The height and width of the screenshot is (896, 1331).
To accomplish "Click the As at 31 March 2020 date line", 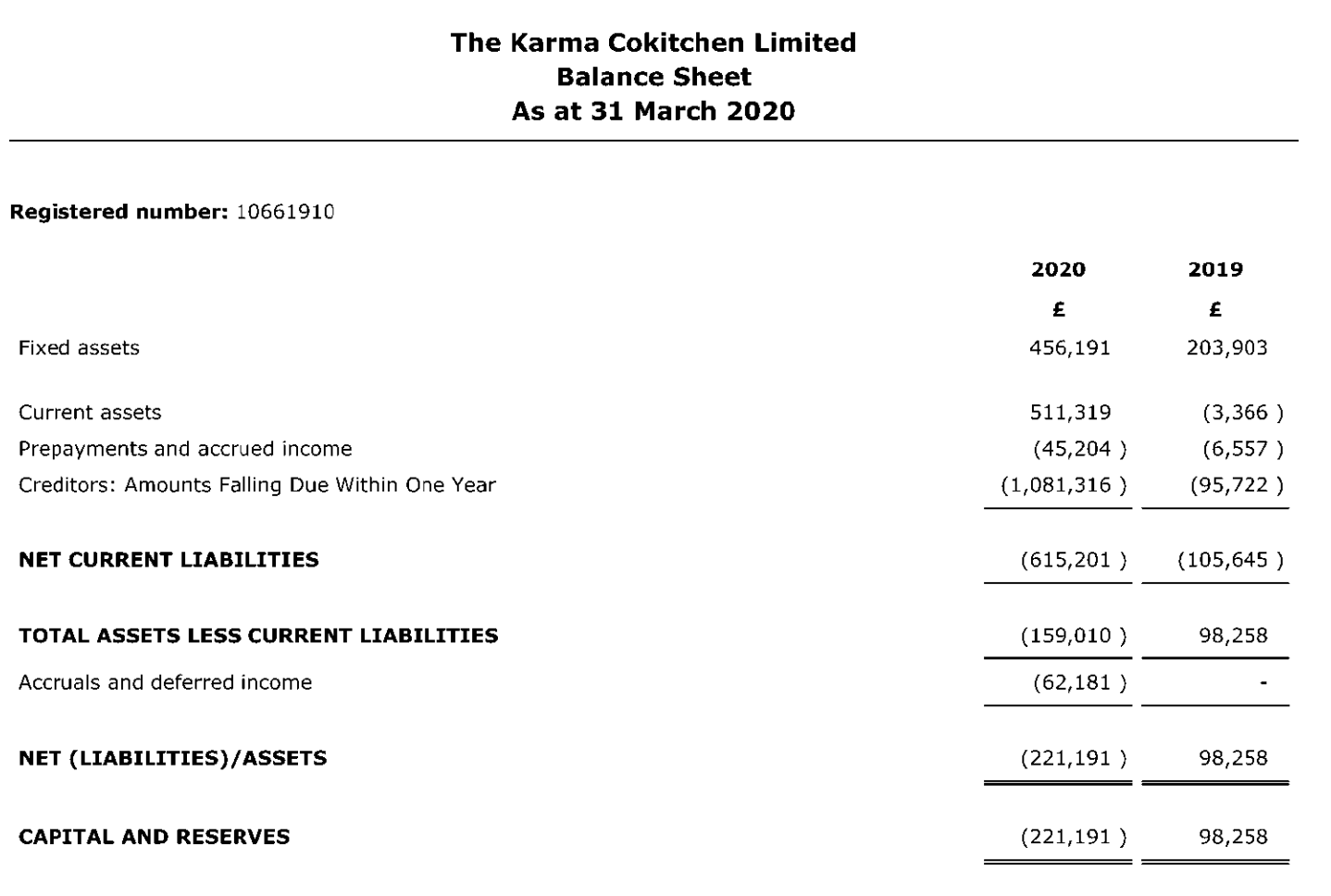I will (x=653, y=111).
